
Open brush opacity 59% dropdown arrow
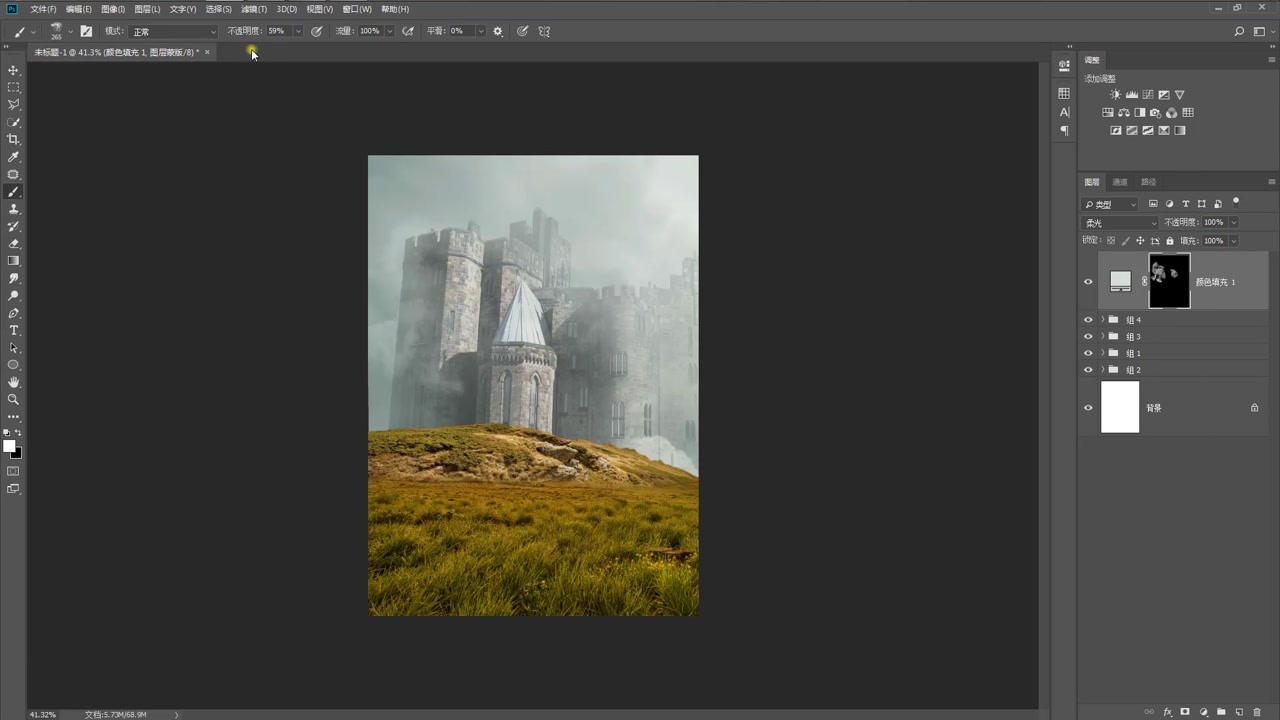click(298, 31)
